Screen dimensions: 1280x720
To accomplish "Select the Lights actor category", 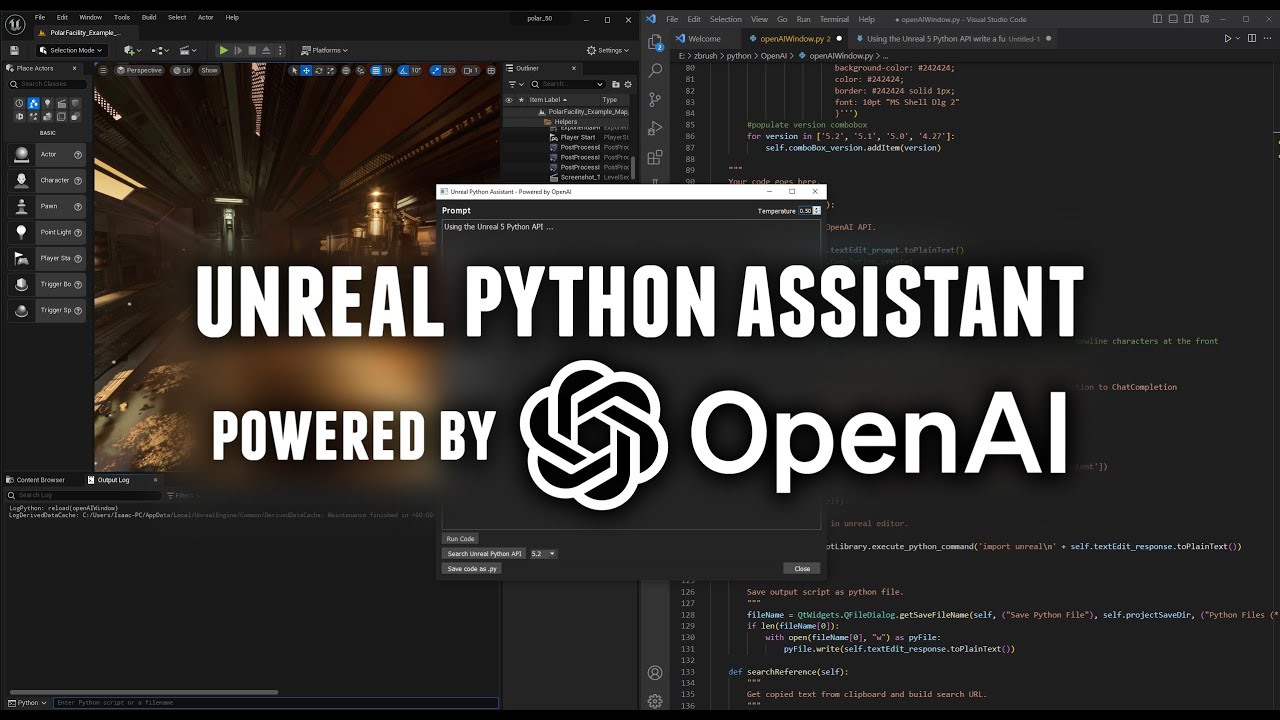I will pyautogui.click(x=47, y=103).
